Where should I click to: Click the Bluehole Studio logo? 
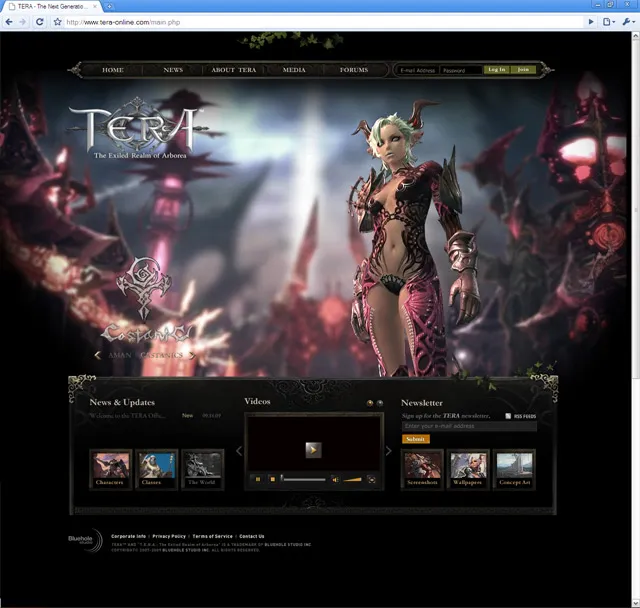[x=85, y=540]
